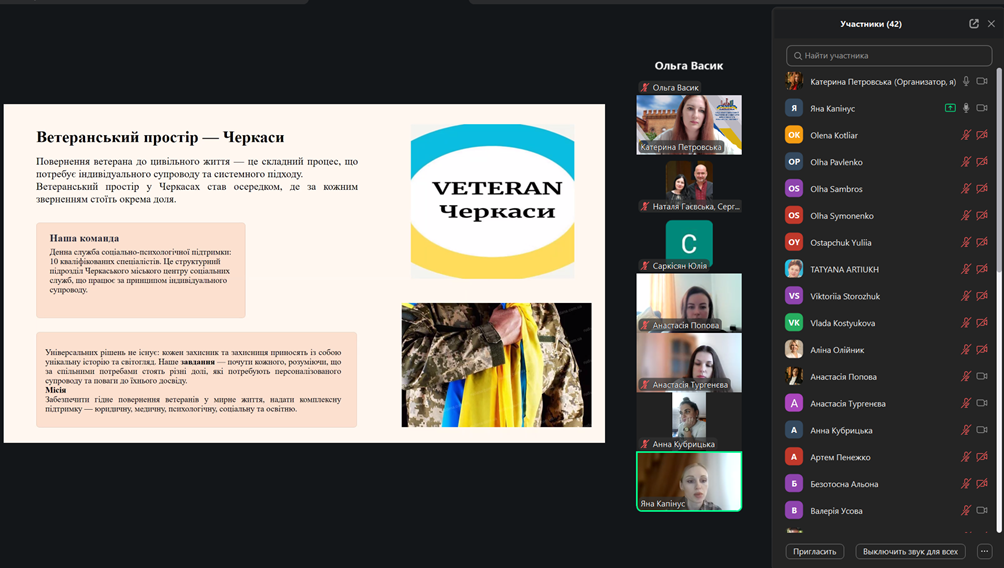Viewport: 1004px width, 568px height.
Task: Click the camera icon for Катерина Петровська
Action: pyautogui.click(x=982, y=82)
